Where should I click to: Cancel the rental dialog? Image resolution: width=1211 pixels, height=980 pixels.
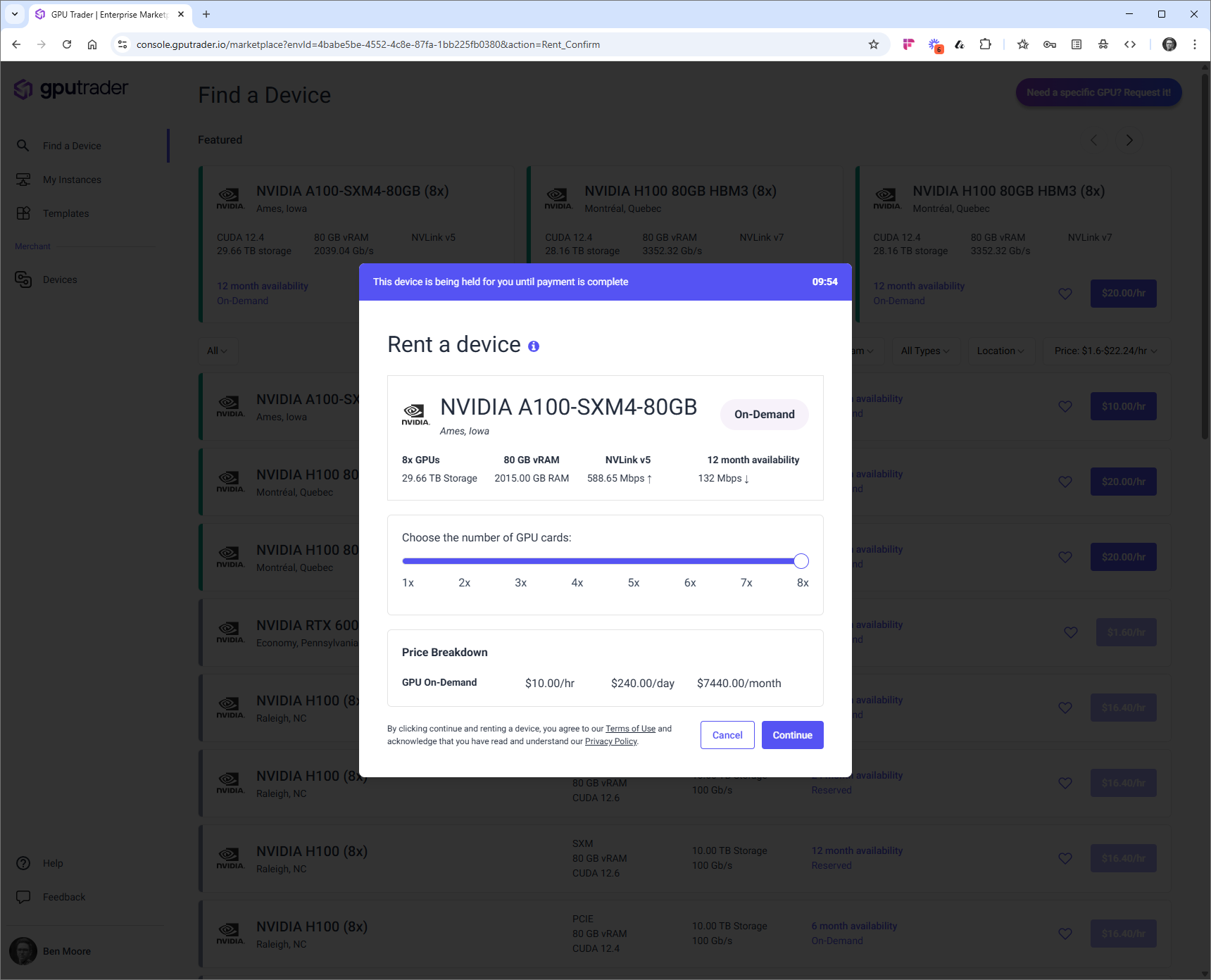[x=727, y=735]
